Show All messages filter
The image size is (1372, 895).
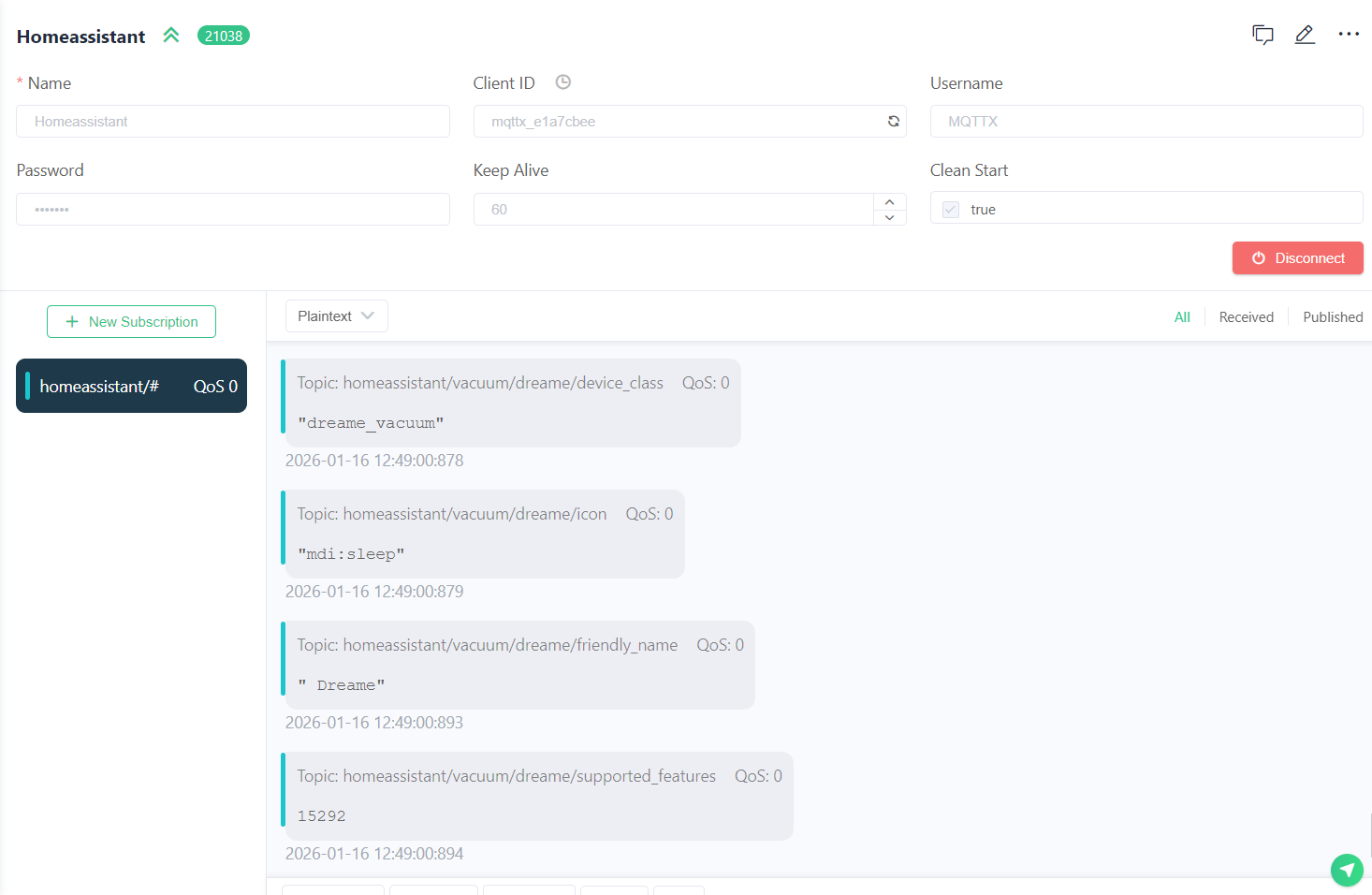tap(1182, 317)
